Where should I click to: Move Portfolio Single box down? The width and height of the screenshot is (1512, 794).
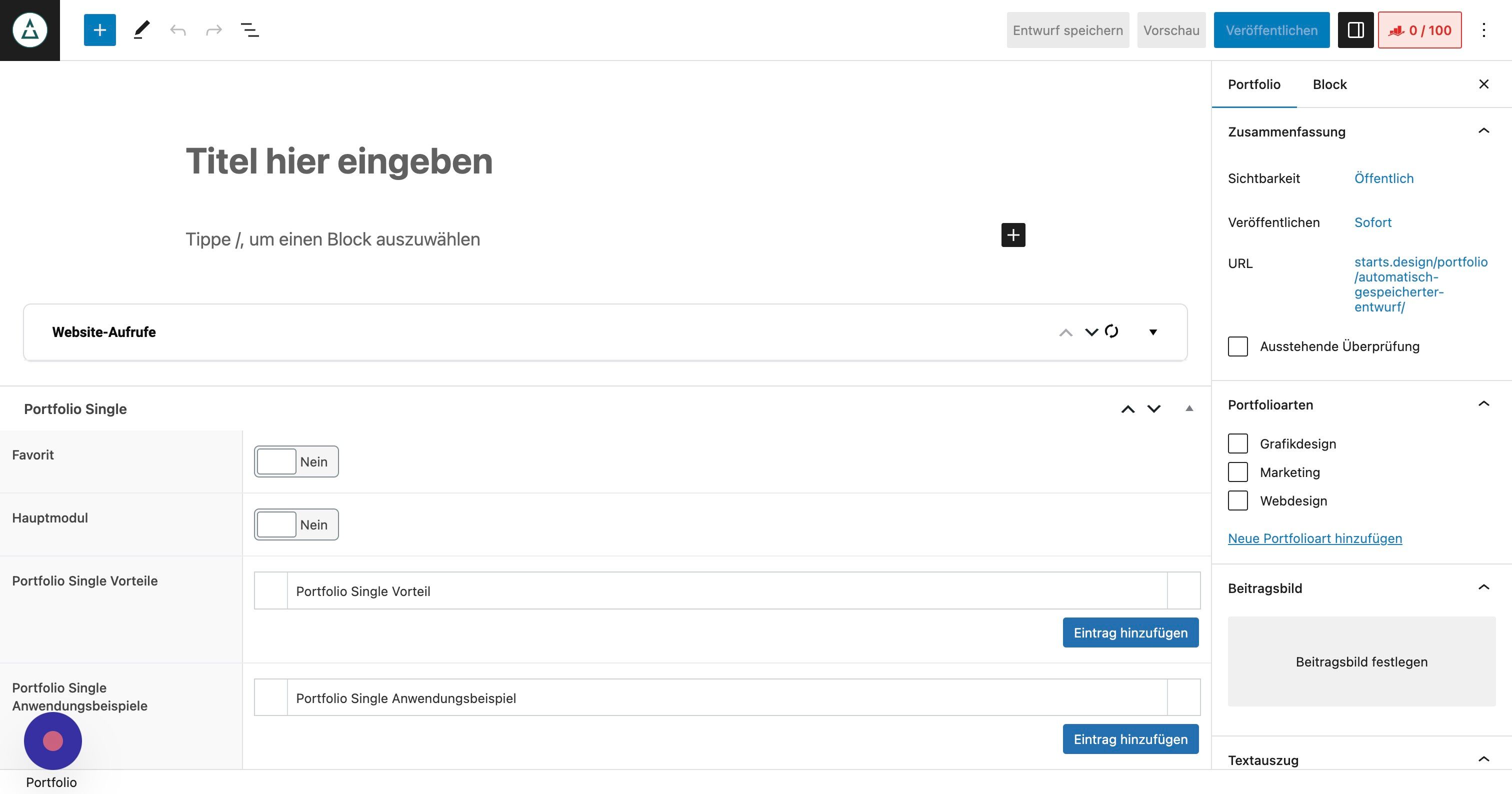tap(1153, 409)
